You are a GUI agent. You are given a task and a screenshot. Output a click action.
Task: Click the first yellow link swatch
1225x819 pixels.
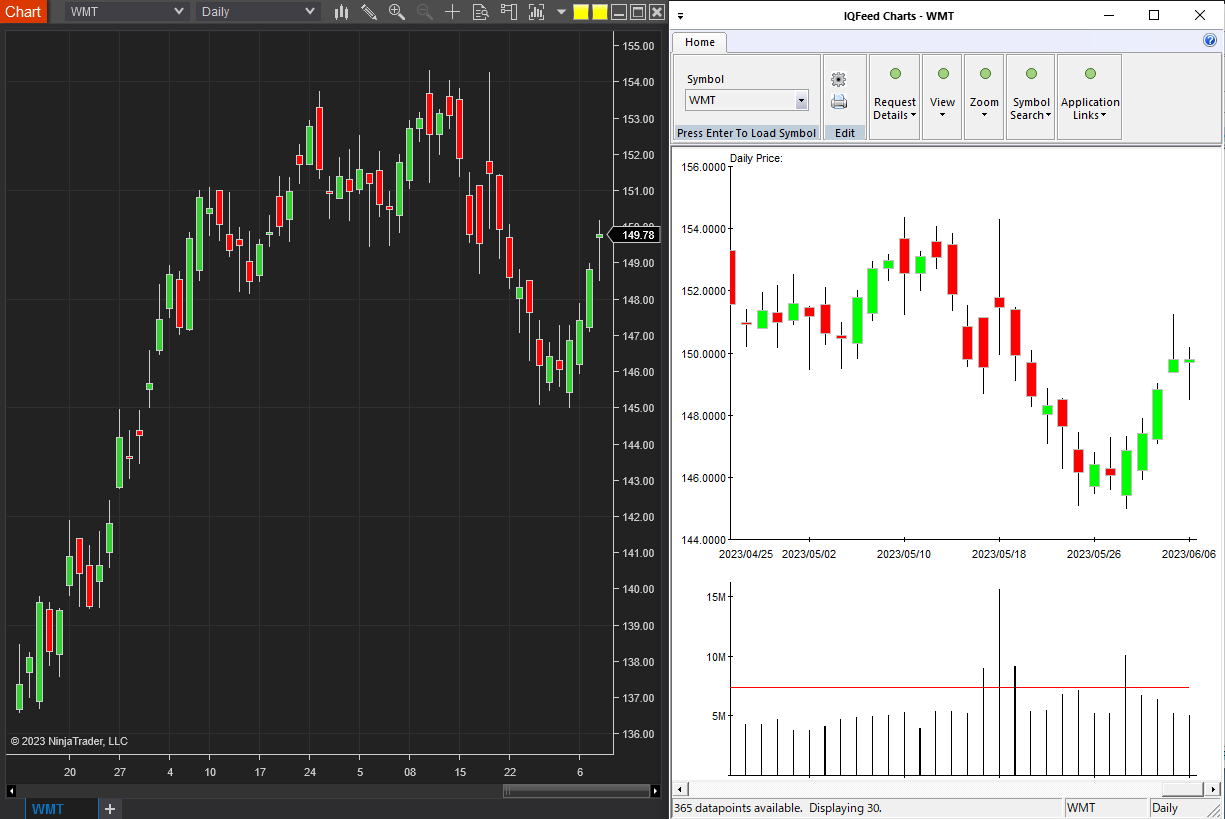[x=580, y=12]
